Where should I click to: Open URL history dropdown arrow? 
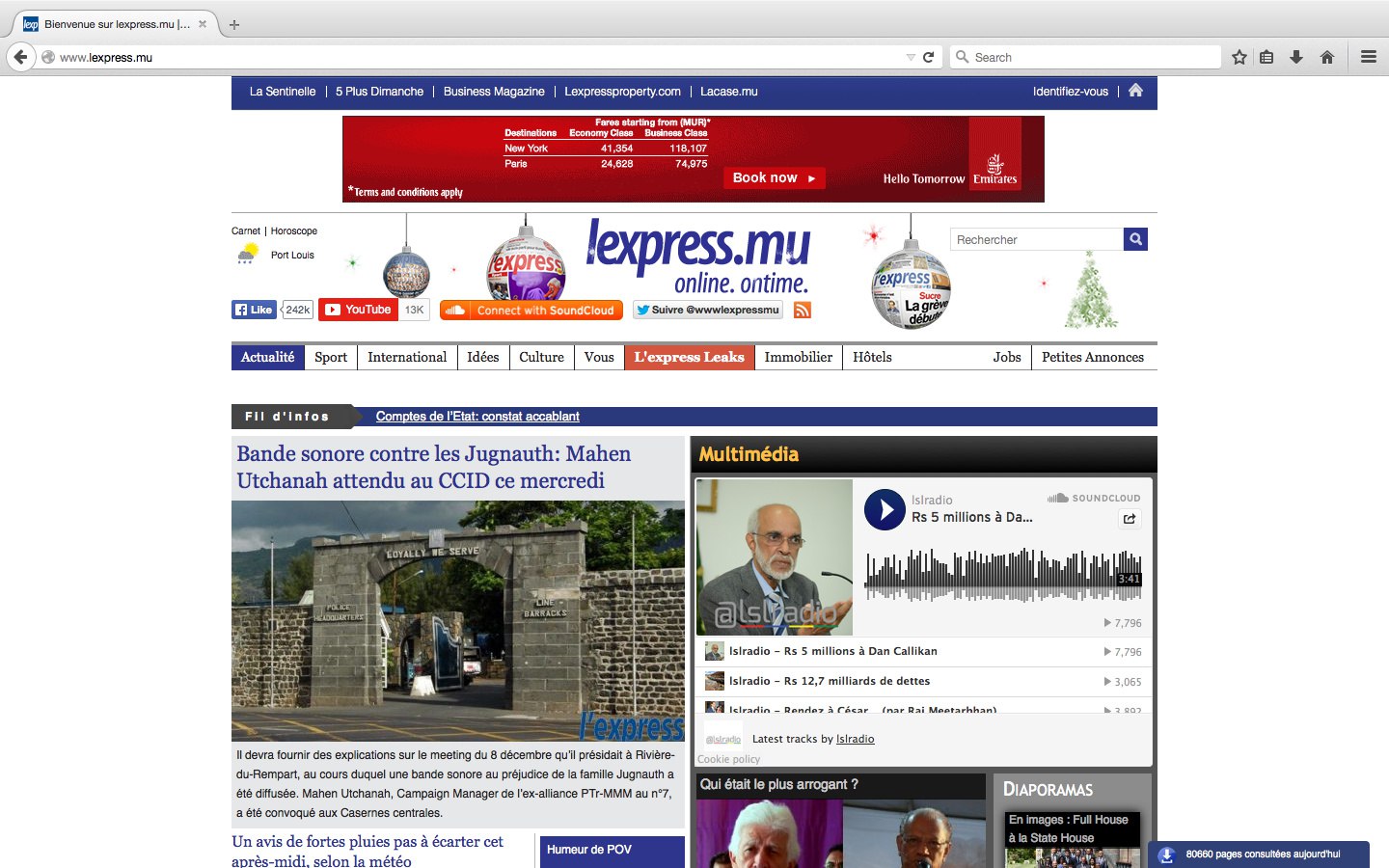tap(911, 57)
